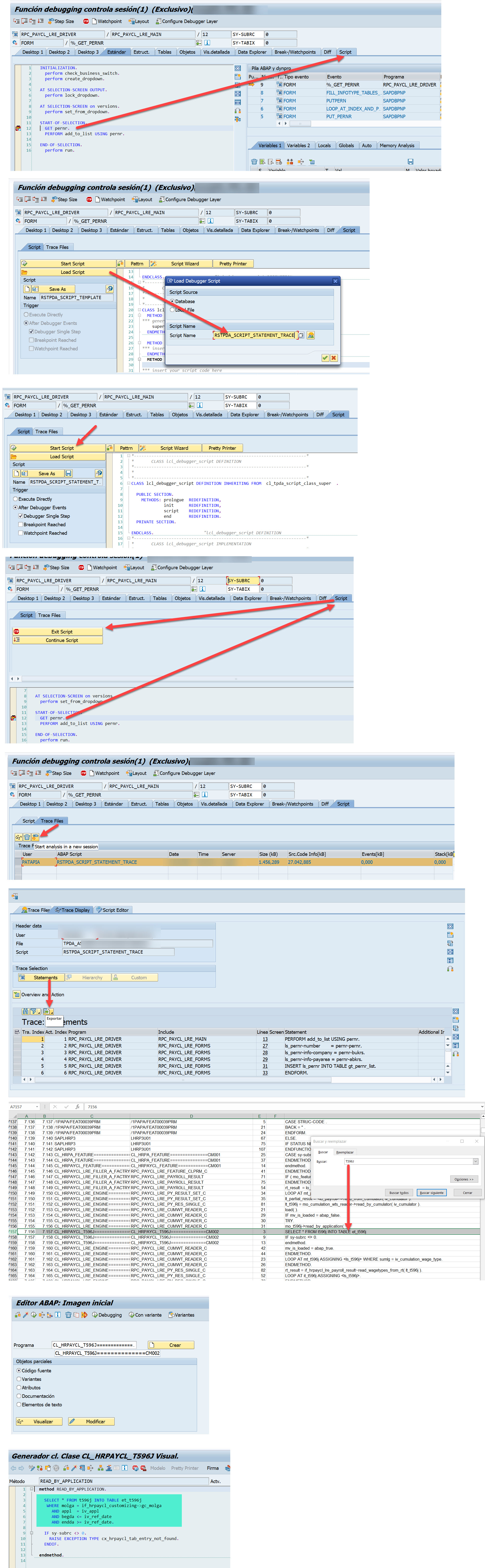Viewport: 485px width, 1568px height.
Task: Click Opciones >> to expand find options
Action: tap(464, 1179)
